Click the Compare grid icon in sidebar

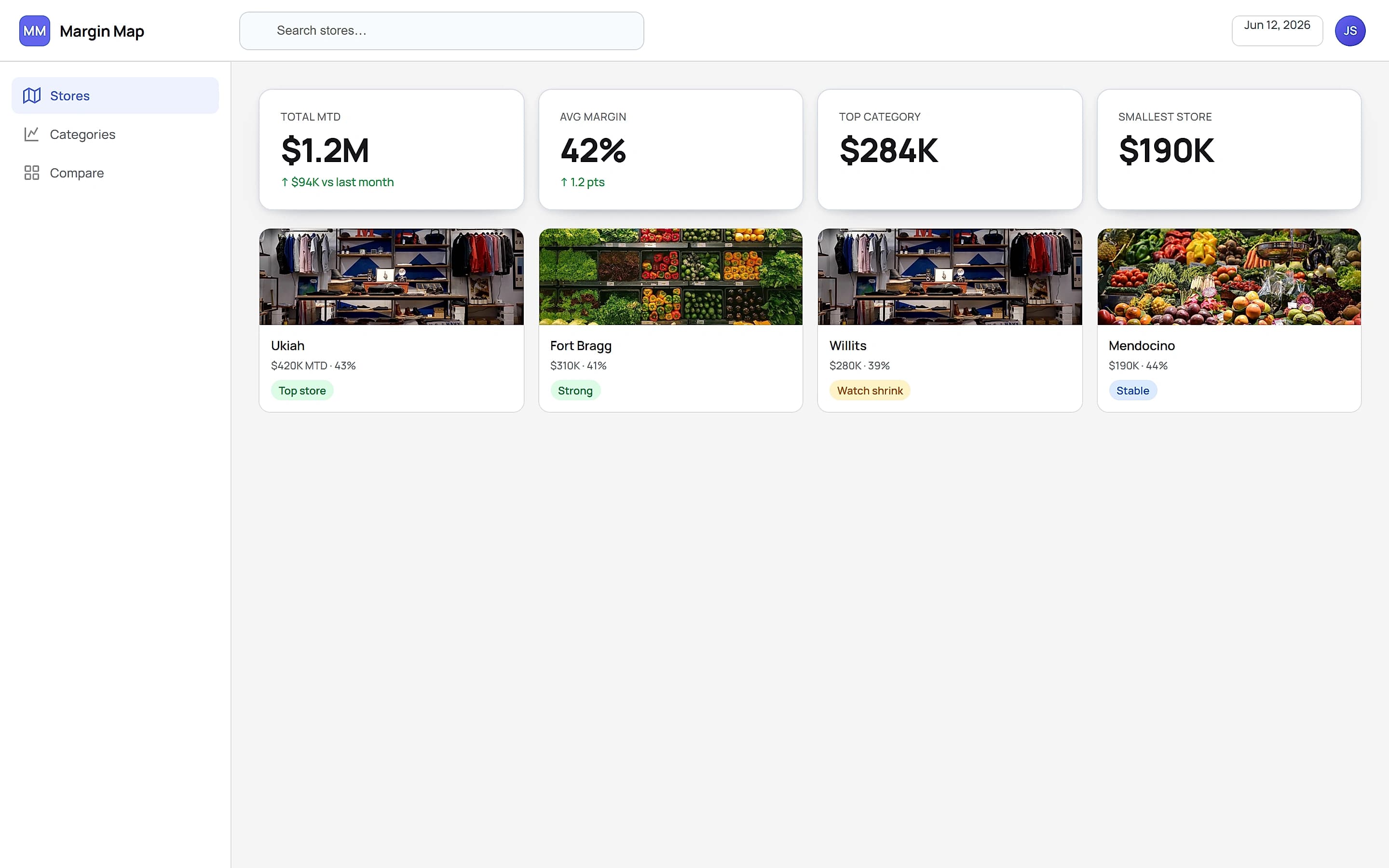[31, 173]
